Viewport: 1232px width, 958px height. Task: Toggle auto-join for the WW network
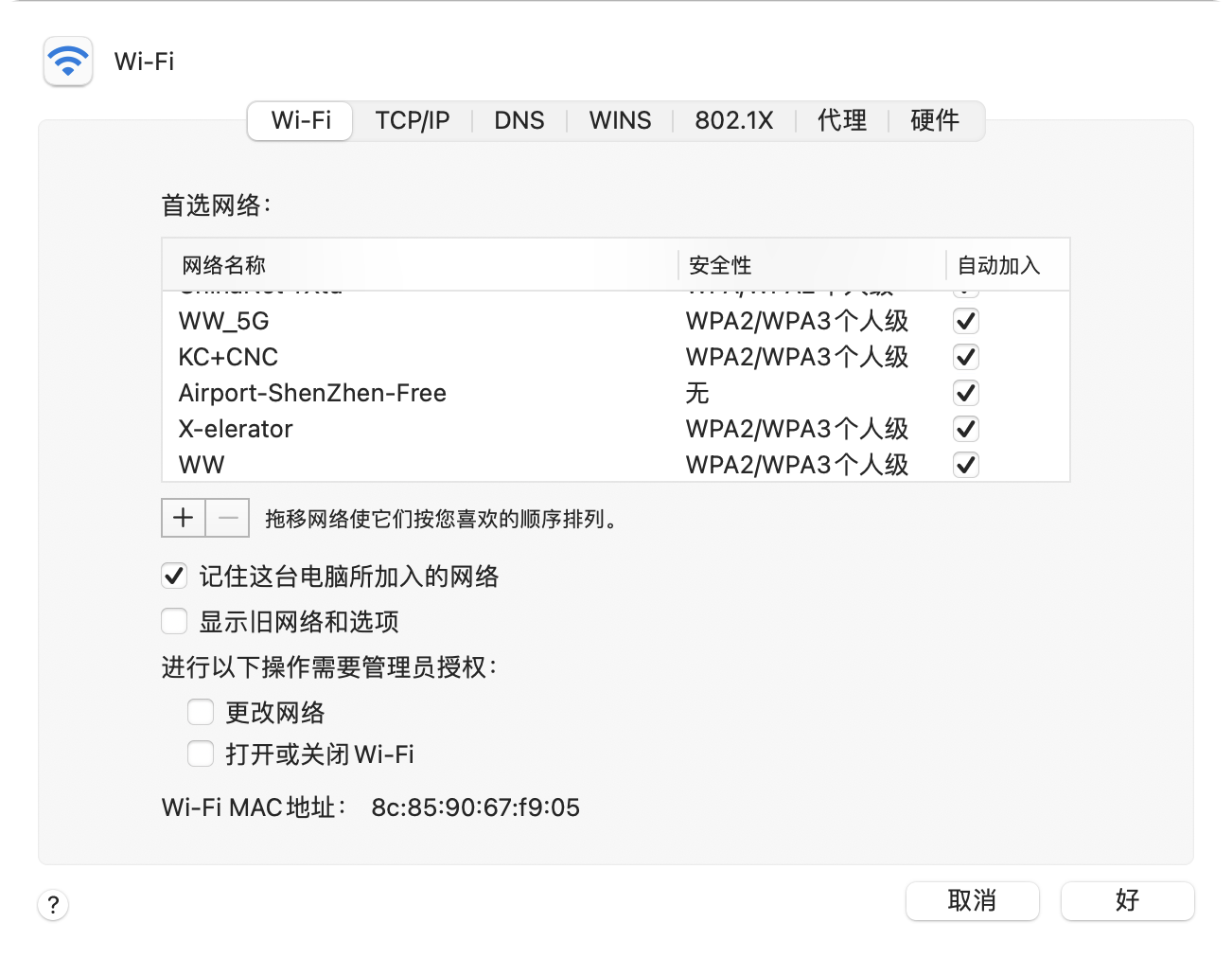pyautogui.click(x=966, y=465)
